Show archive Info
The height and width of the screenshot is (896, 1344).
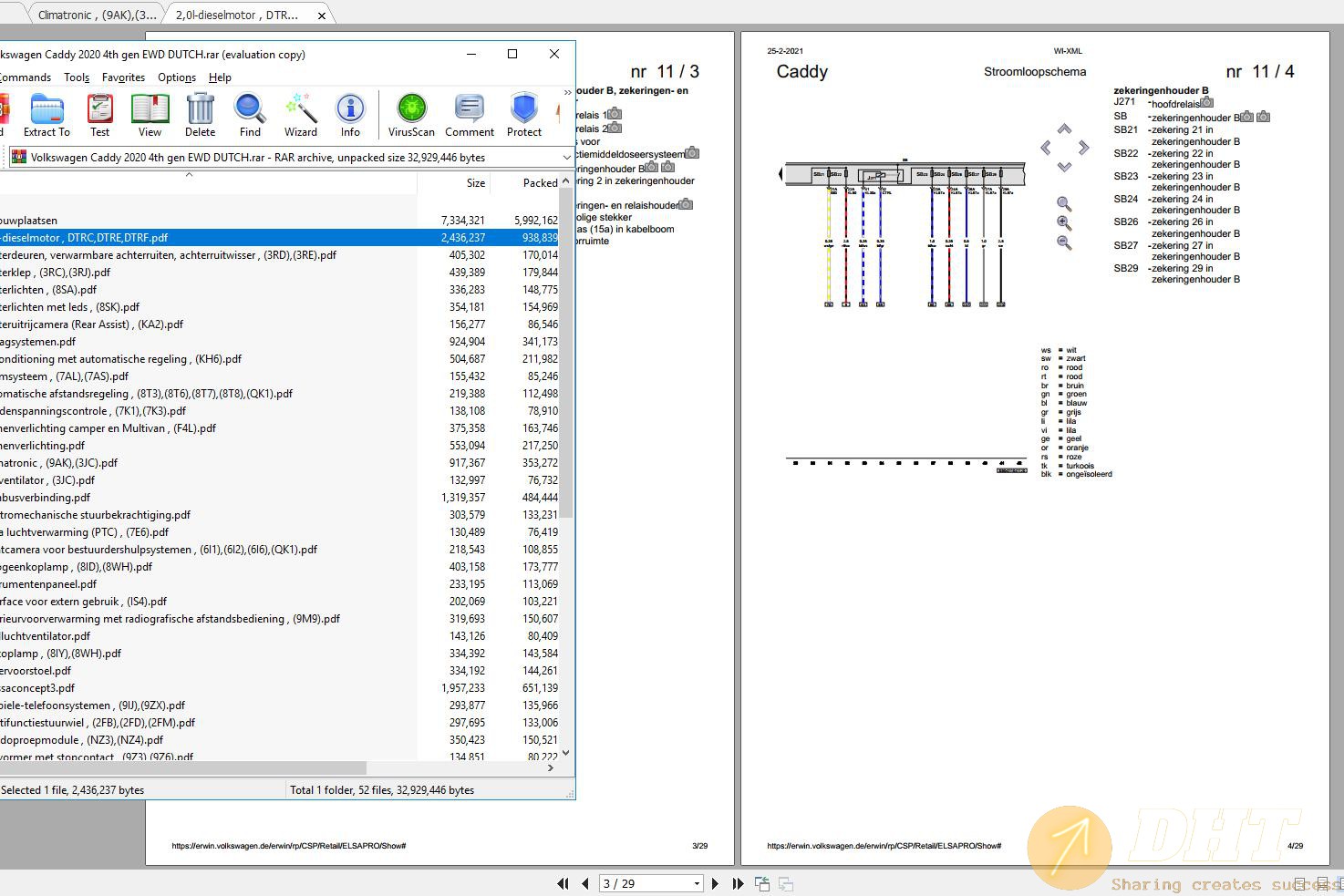(x=350, y=116)
